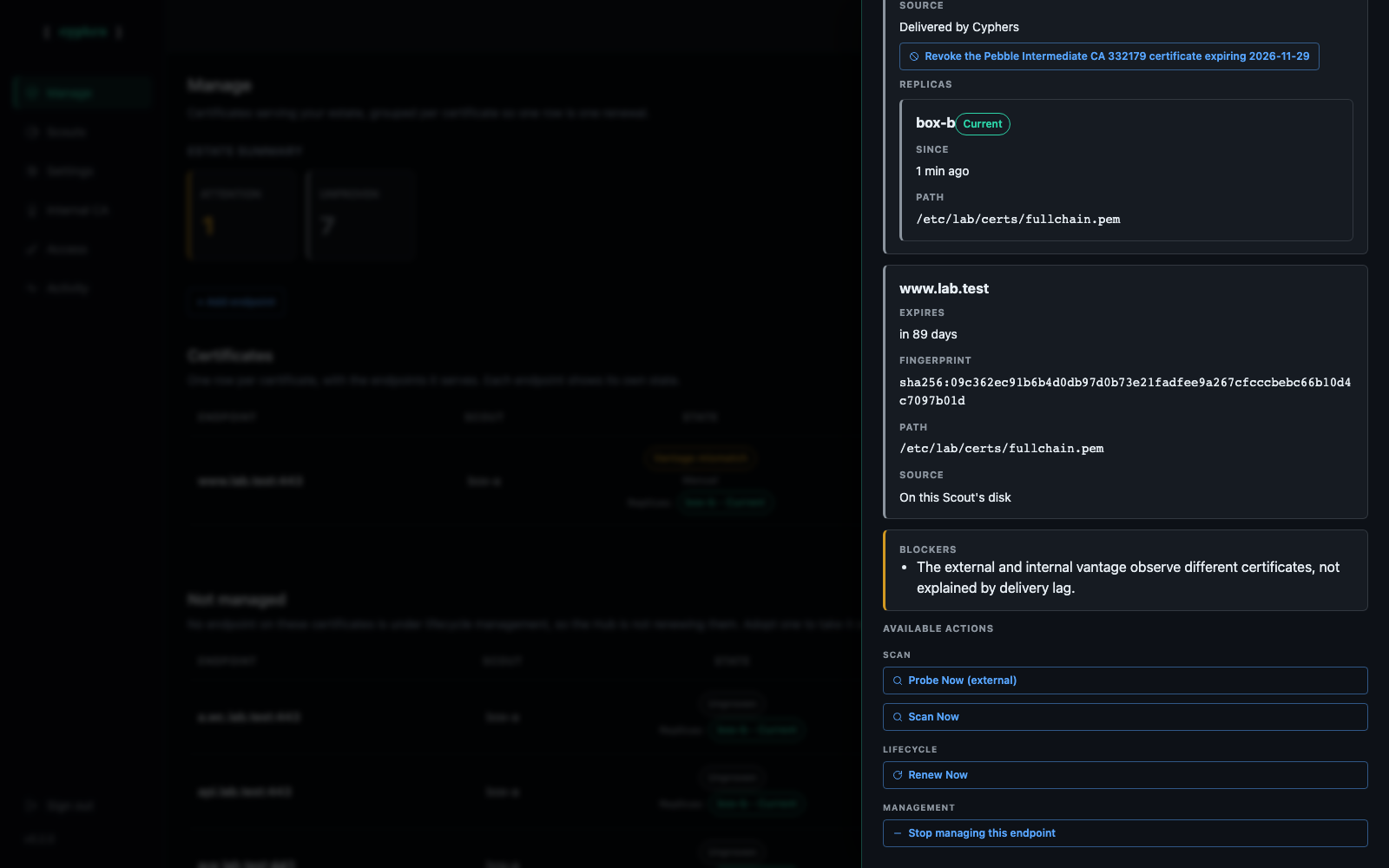
Task: Stop managing this endpoint
Action: tap(1125, 833)
